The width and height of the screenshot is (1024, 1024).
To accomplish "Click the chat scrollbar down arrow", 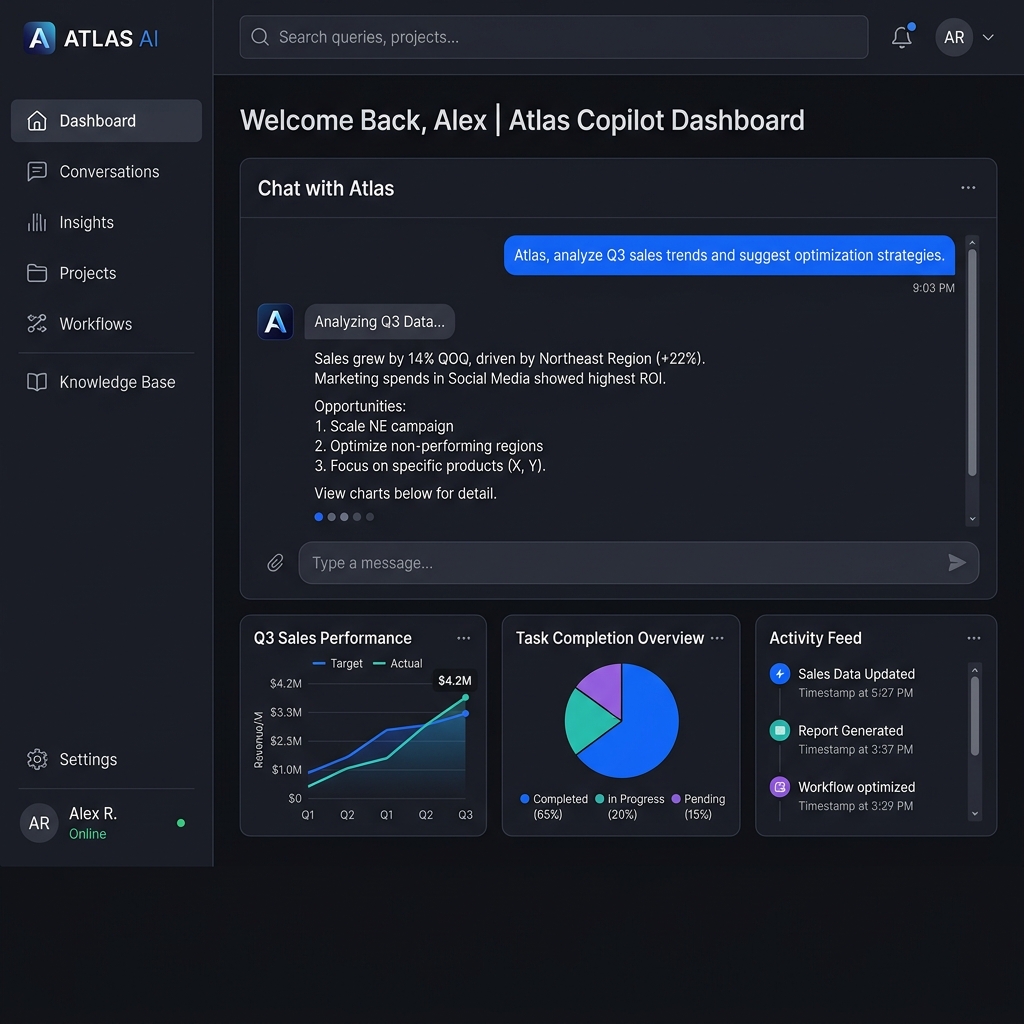I will click(972, 519).
